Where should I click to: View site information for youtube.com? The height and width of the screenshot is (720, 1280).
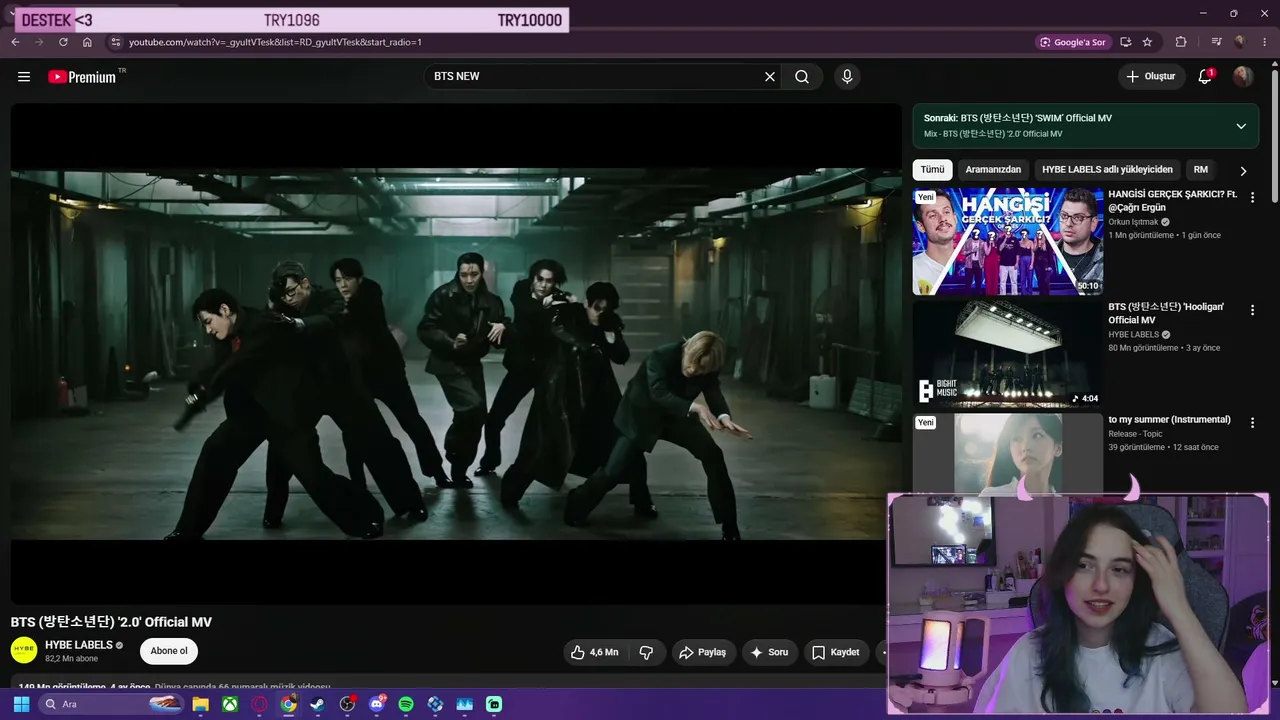pos(115,42)
